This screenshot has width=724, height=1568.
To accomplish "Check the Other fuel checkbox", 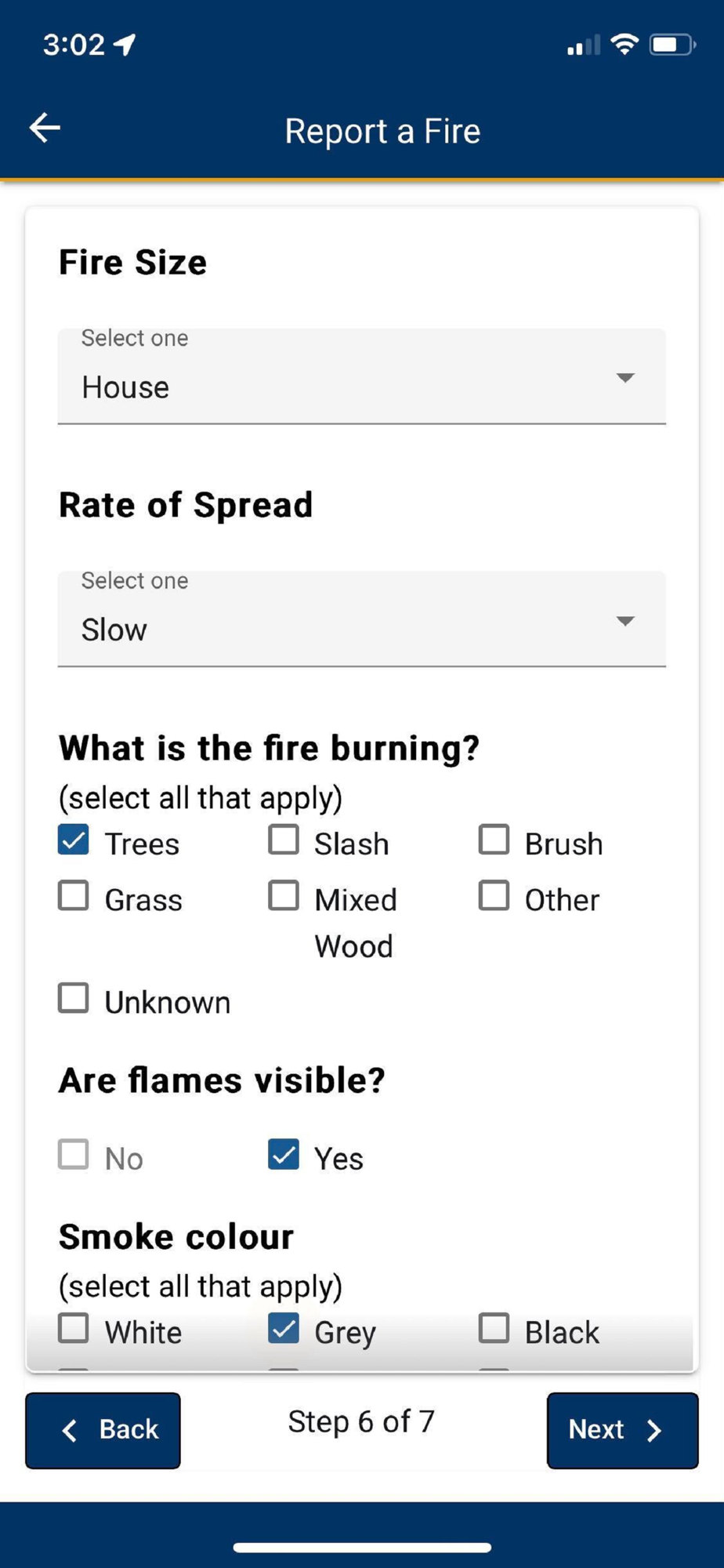I will pos(494,895).
